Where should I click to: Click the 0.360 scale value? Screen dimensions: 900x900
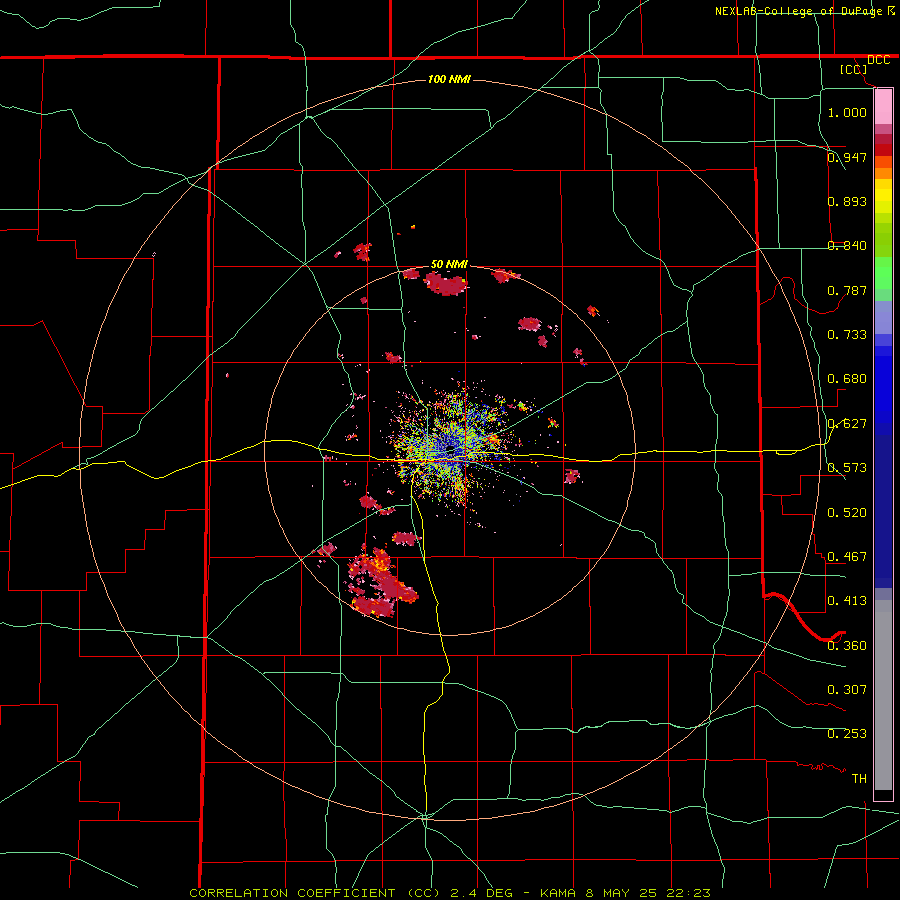coord(847,646)
